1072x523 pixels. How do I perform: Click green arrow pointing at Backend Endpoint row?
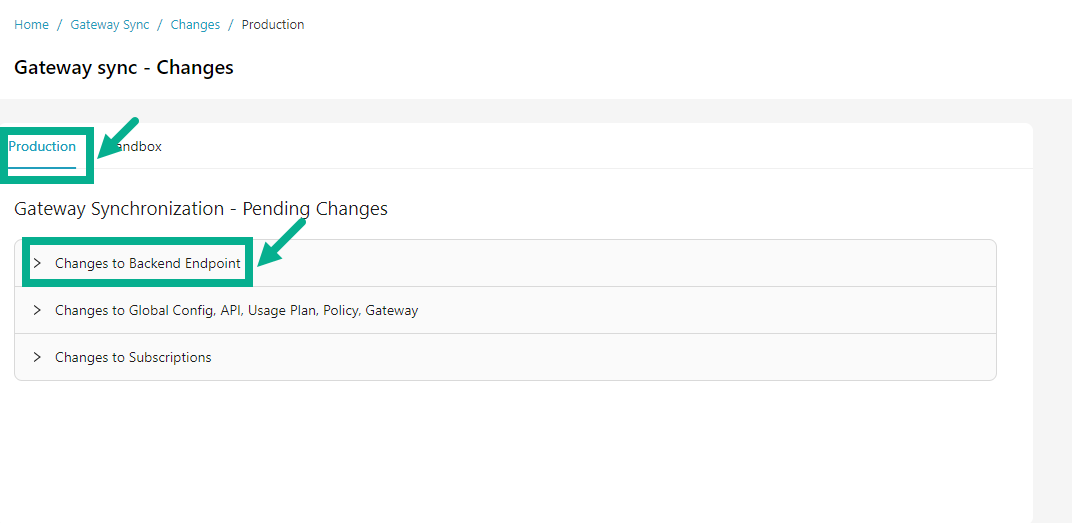pos(281,242)
